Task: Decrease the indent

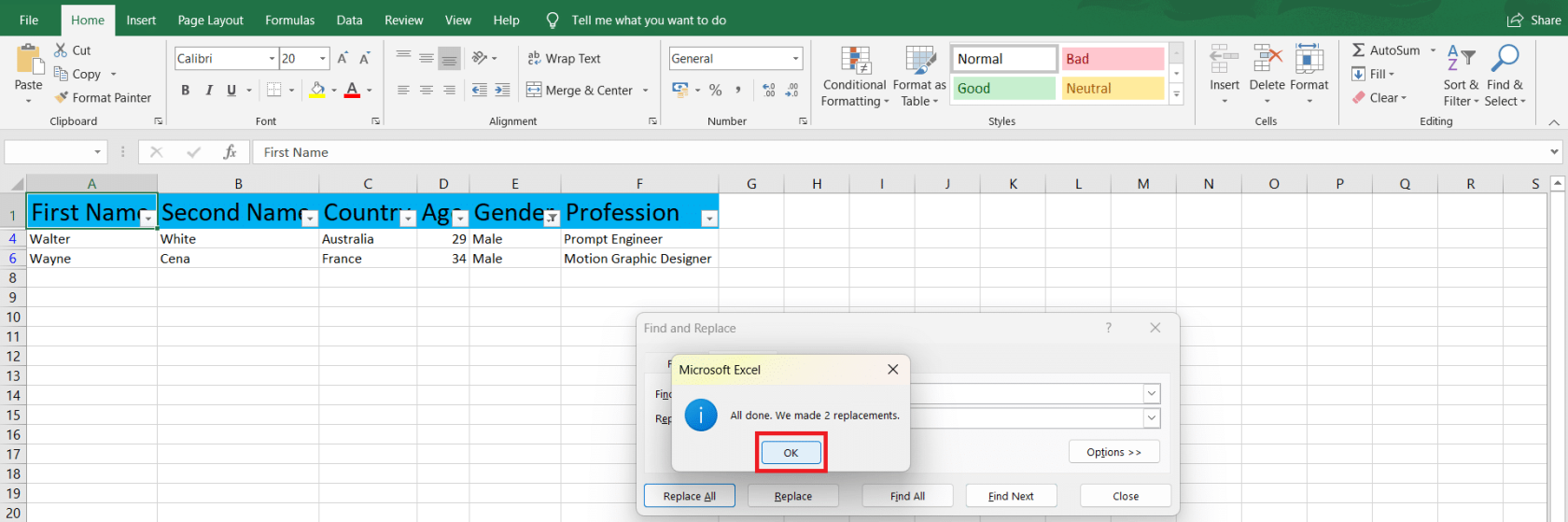Action: [479, 90]
